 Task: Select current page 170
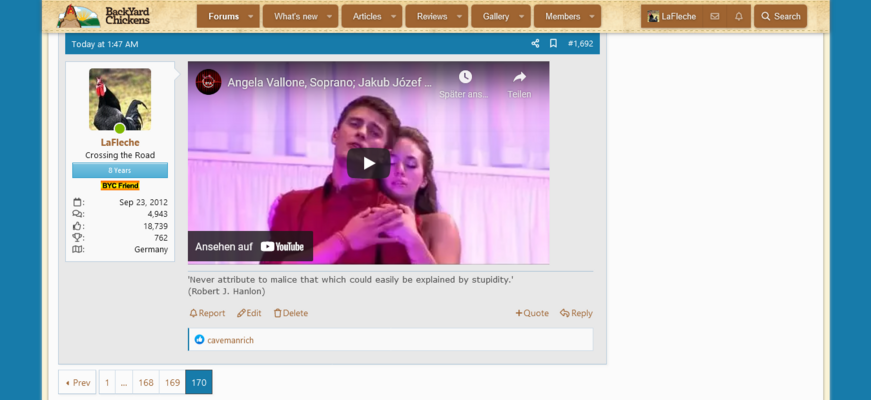[x=199, y=382]
